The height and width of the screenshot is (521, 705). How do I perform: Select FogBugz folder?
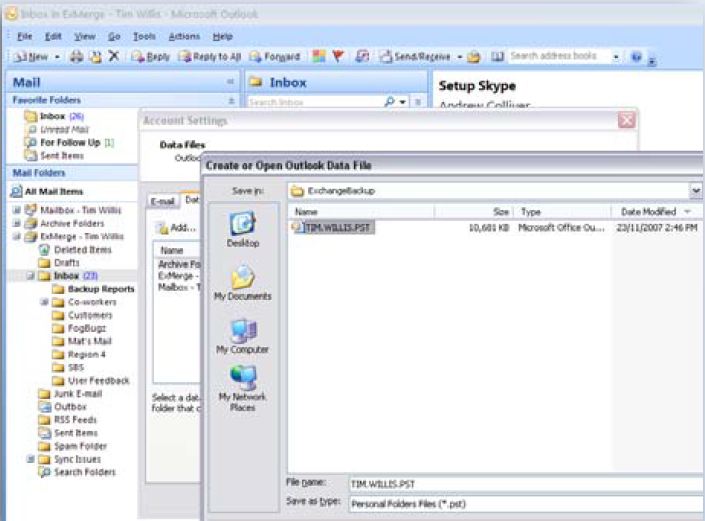(x=80, y=328)
